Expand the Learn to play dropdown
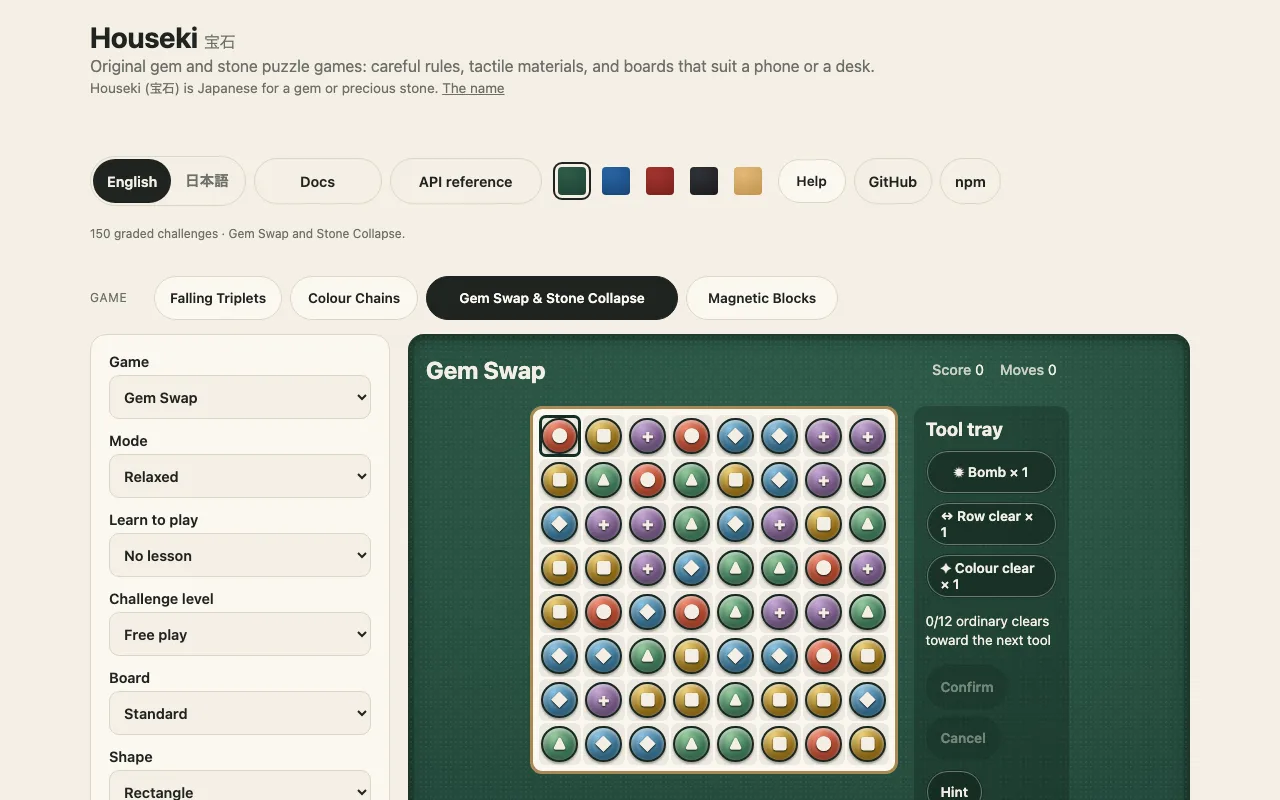Viewport: 1280px width, 800px height. (240, 555)
